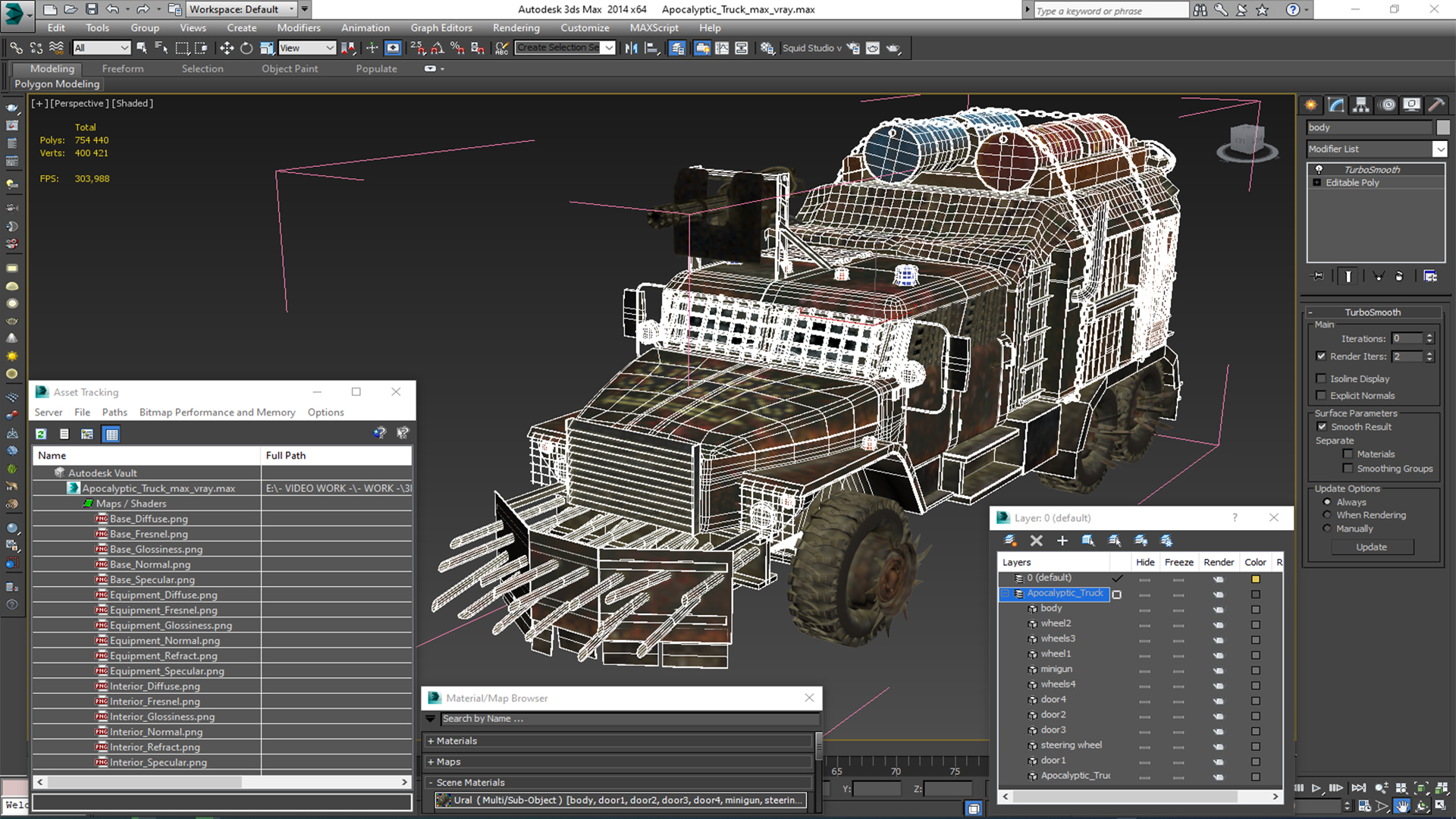Open the selection filter All dropdown
Viewport: 1456px width, 819px height.
click(x=102, y=48)
